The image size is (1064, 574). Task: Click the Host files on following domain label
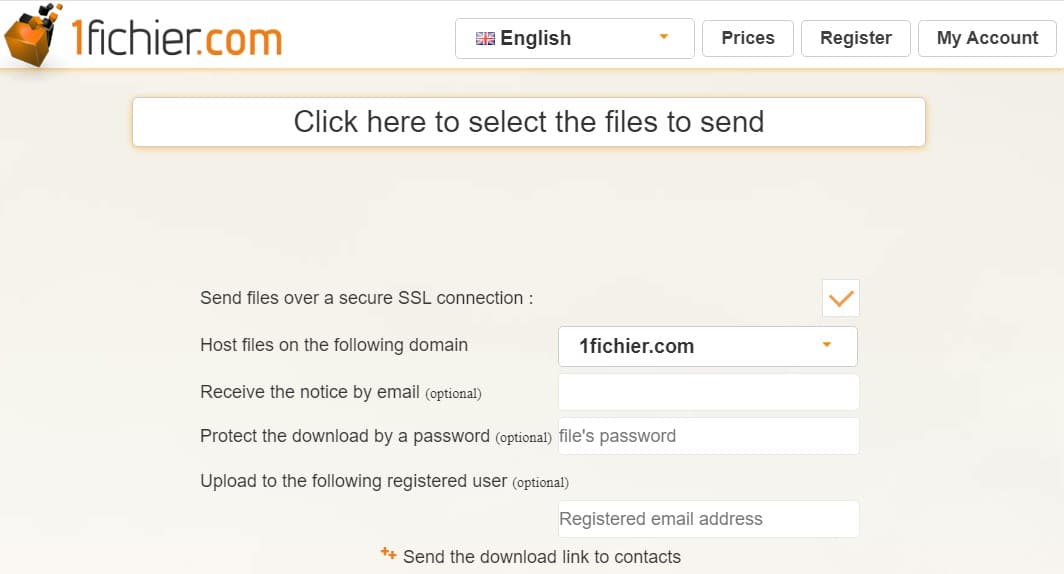click(x=334, y=345)
